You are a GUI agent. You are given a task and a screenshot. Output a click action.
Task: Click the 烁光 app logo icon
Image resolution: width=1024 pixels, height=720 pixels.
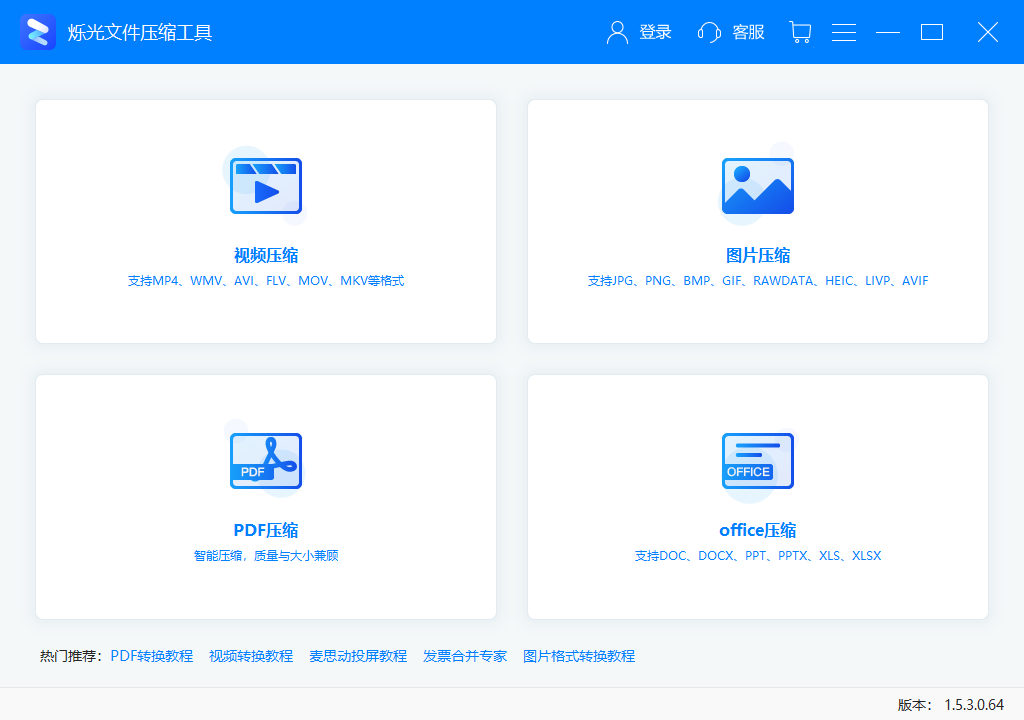pos(37,31)
